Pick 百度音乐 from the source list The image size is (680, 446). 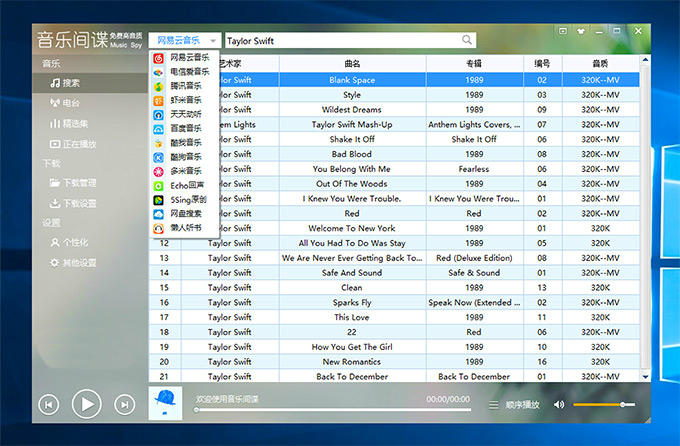tap(184, 128)
